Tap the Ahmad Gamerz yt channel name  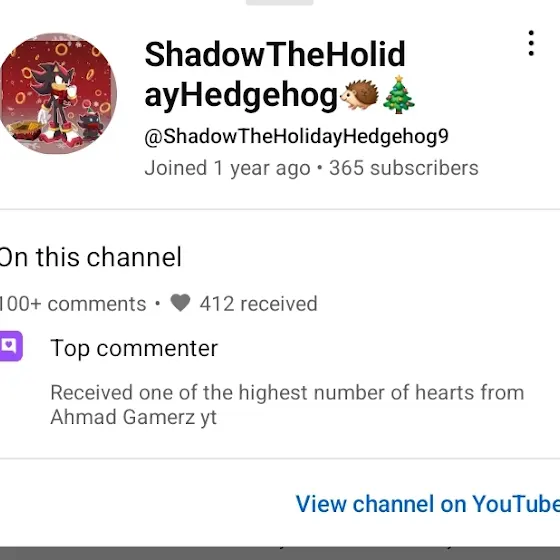click(134, 417)
